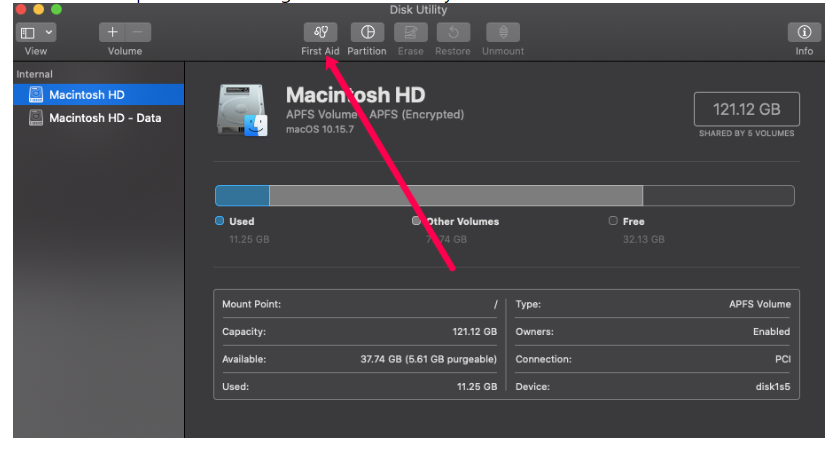Click the Restore toolbar icon

(x=453, y=33)
